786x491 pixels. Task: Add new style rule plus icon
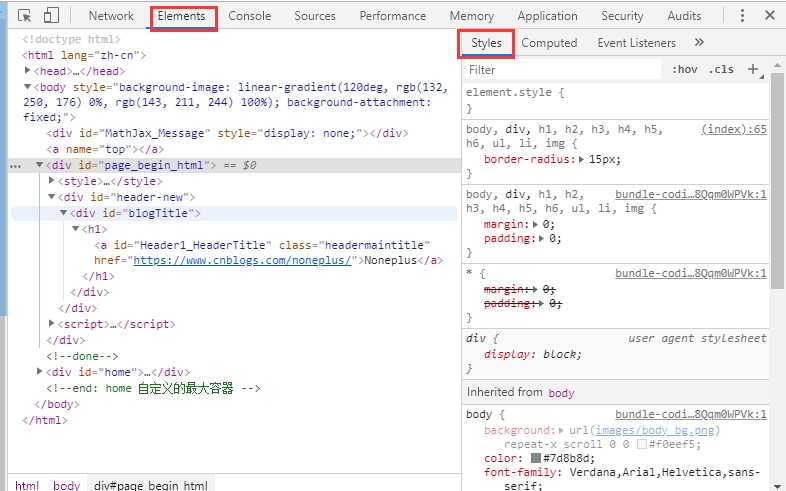753,69
